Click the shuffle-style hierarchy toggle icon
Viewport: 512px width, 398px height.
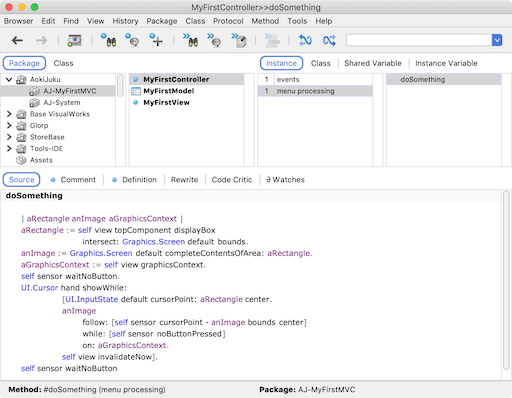(x=329, y=41)
